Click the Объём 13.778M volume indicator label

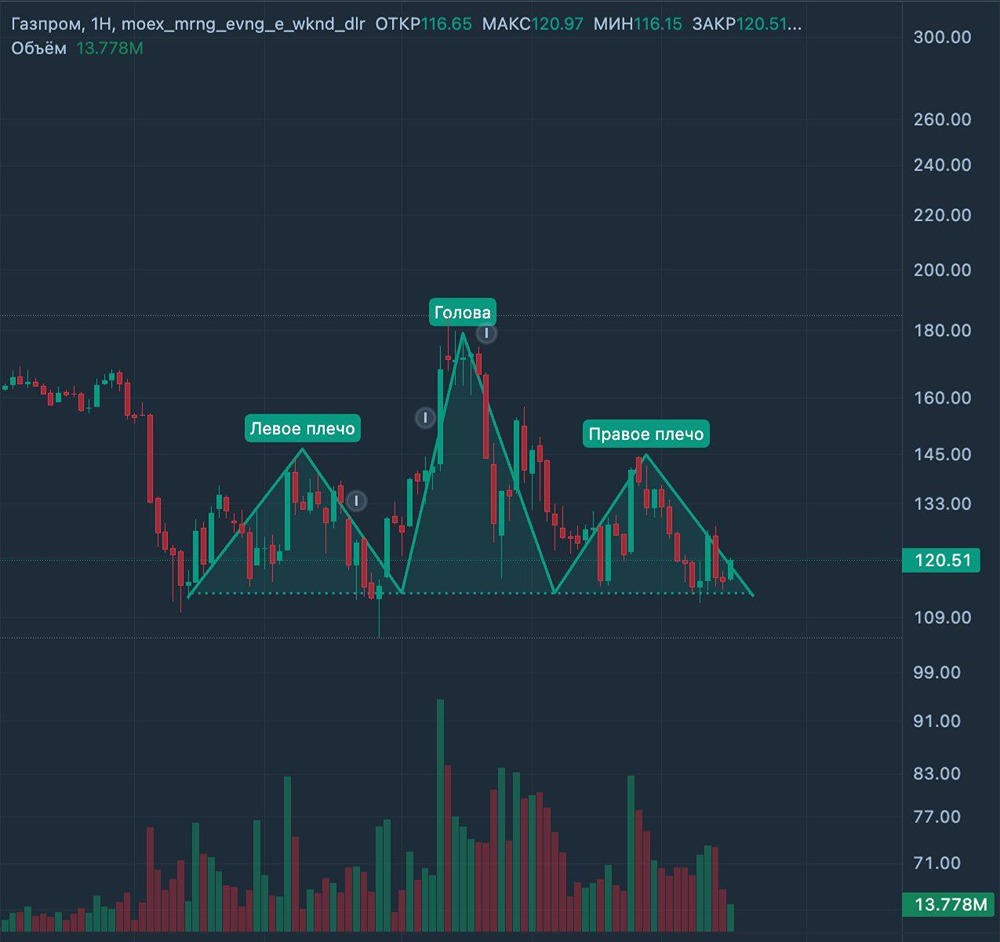coord(77,48)
